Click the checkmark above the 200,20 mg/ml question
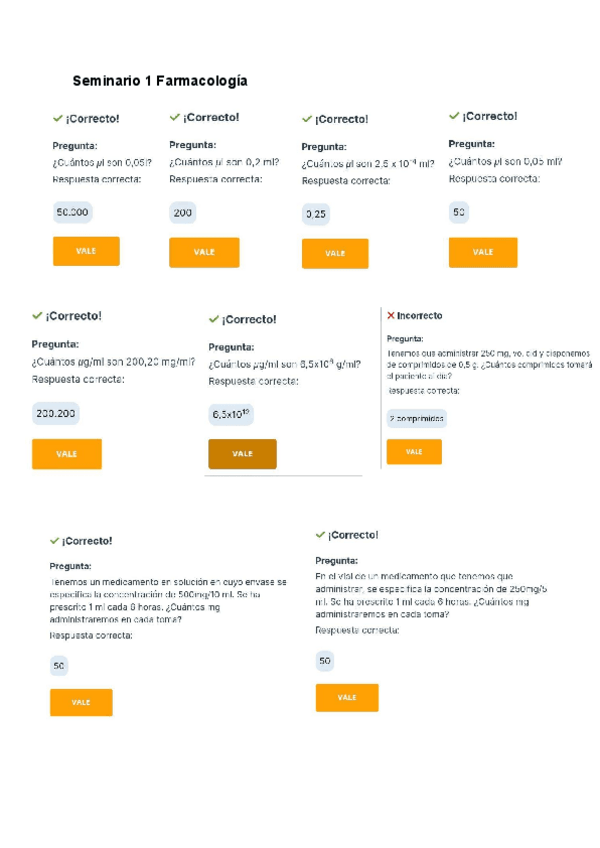600x848 pixels. pyautogui.click(x=37, y=315)
